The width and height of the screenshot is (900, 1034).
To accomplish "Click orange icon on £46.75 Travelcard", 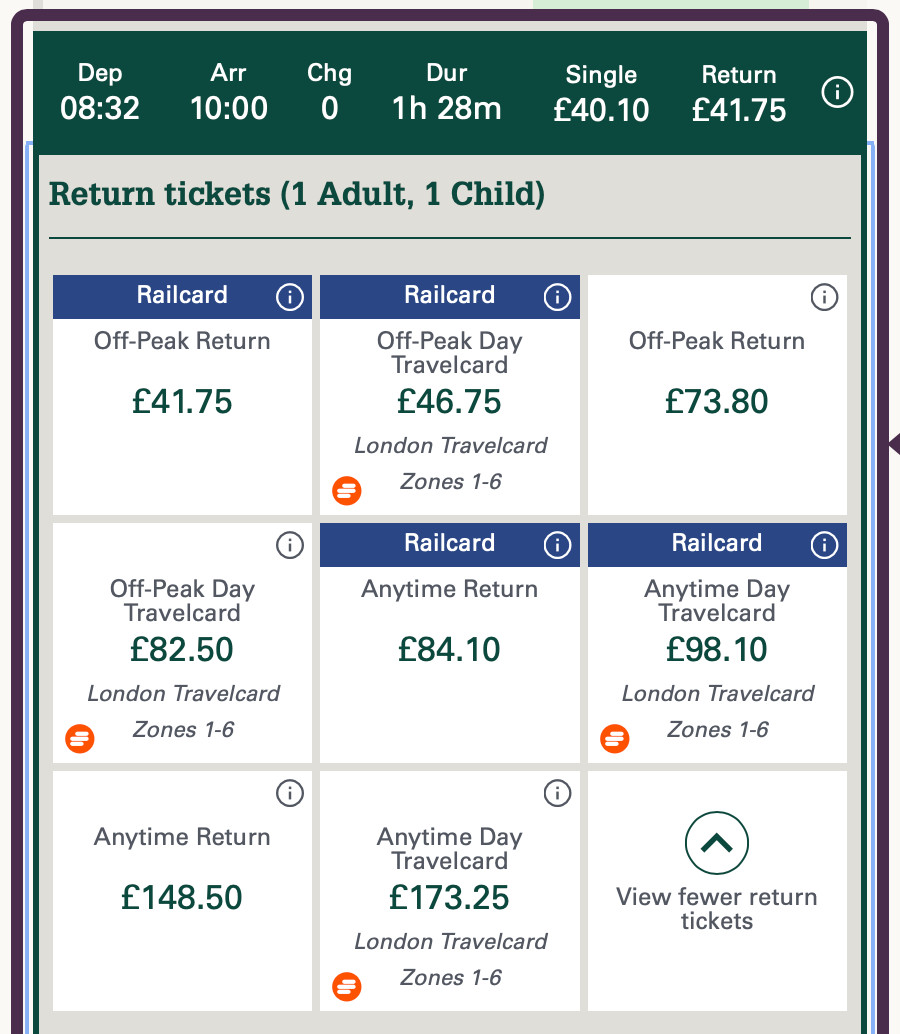I will click(x=347, y=490).
